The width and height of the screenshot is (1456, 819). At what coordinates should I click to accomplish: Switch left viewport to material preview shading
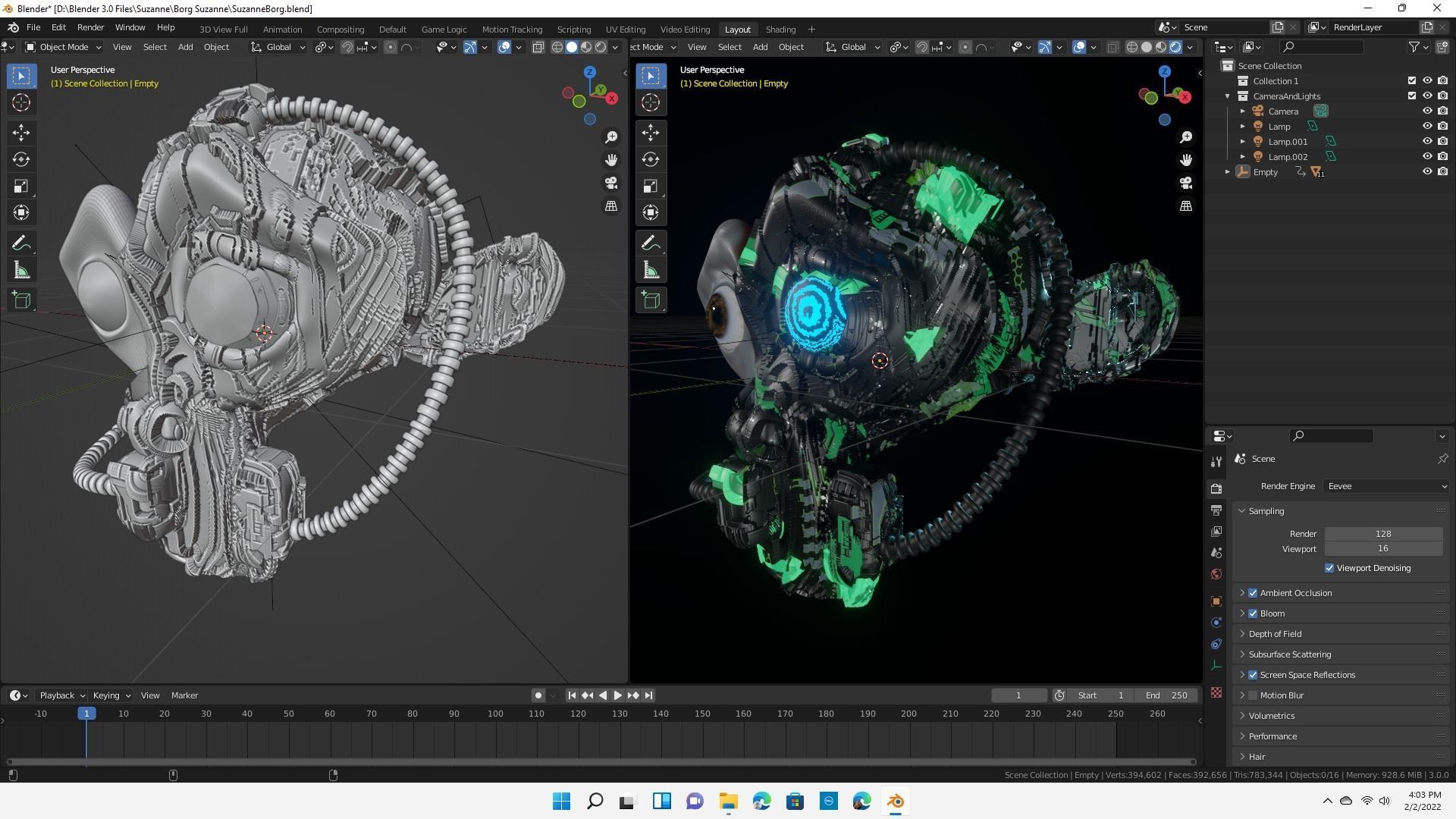586,47
